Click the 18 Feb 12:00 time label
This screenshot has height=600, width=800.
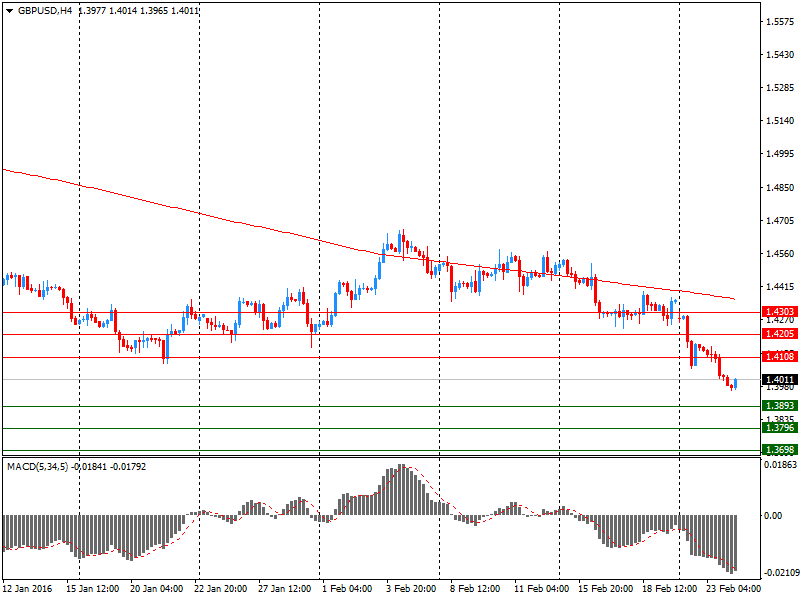tap(669, 588)
